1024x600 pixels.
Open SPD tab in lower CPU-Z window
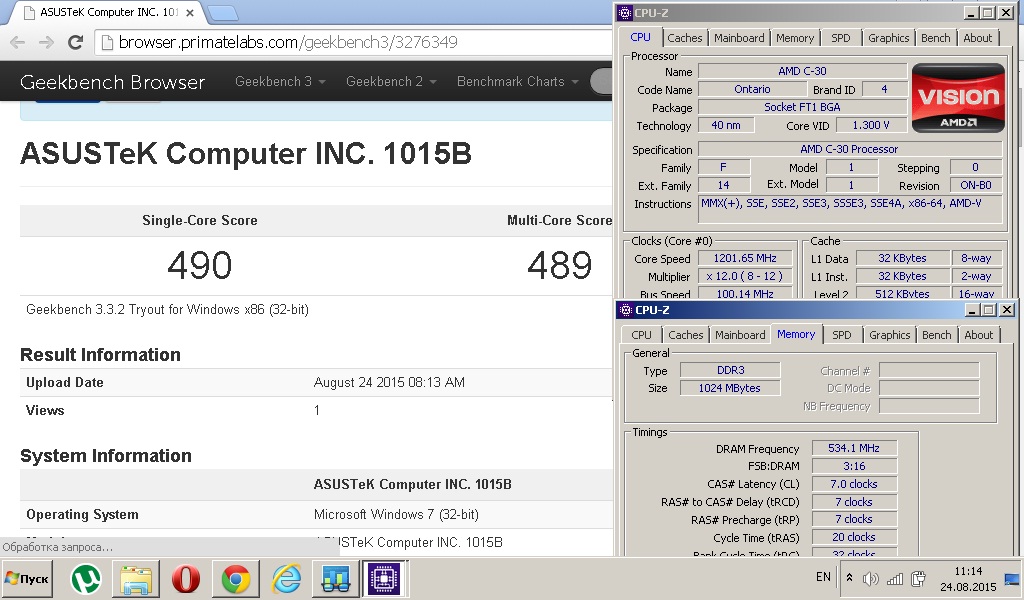(842, 335)
